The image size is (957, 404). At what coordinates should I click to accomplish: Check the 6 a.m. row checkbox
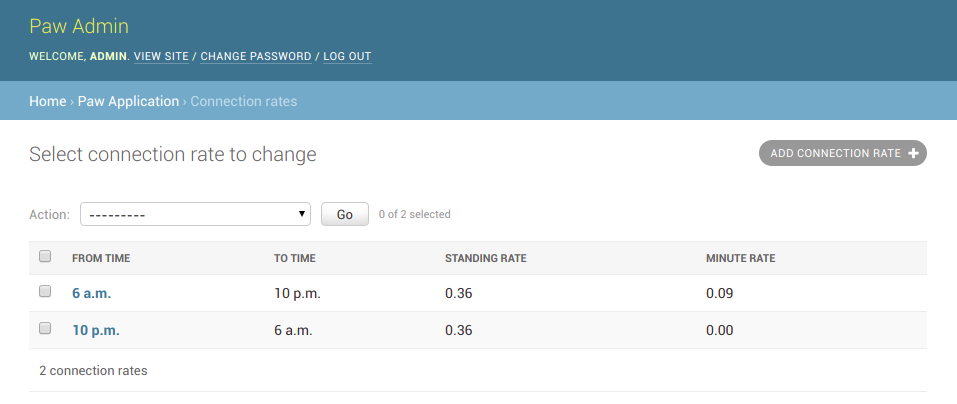click(45, 292)
